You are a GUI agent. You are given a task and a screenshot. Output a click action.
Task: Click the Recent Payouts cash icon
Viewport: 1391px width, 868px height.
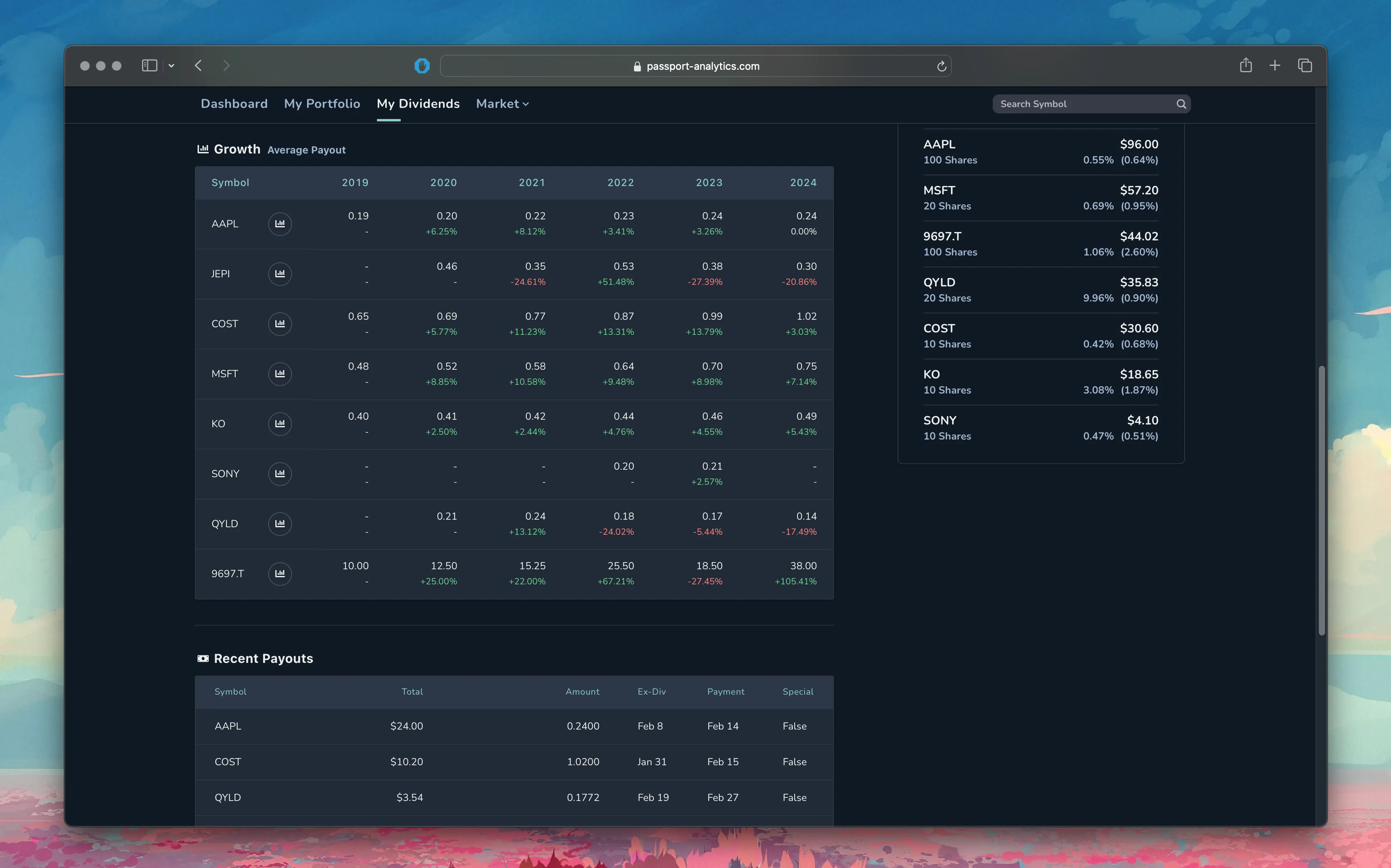(x=203, y=659)
